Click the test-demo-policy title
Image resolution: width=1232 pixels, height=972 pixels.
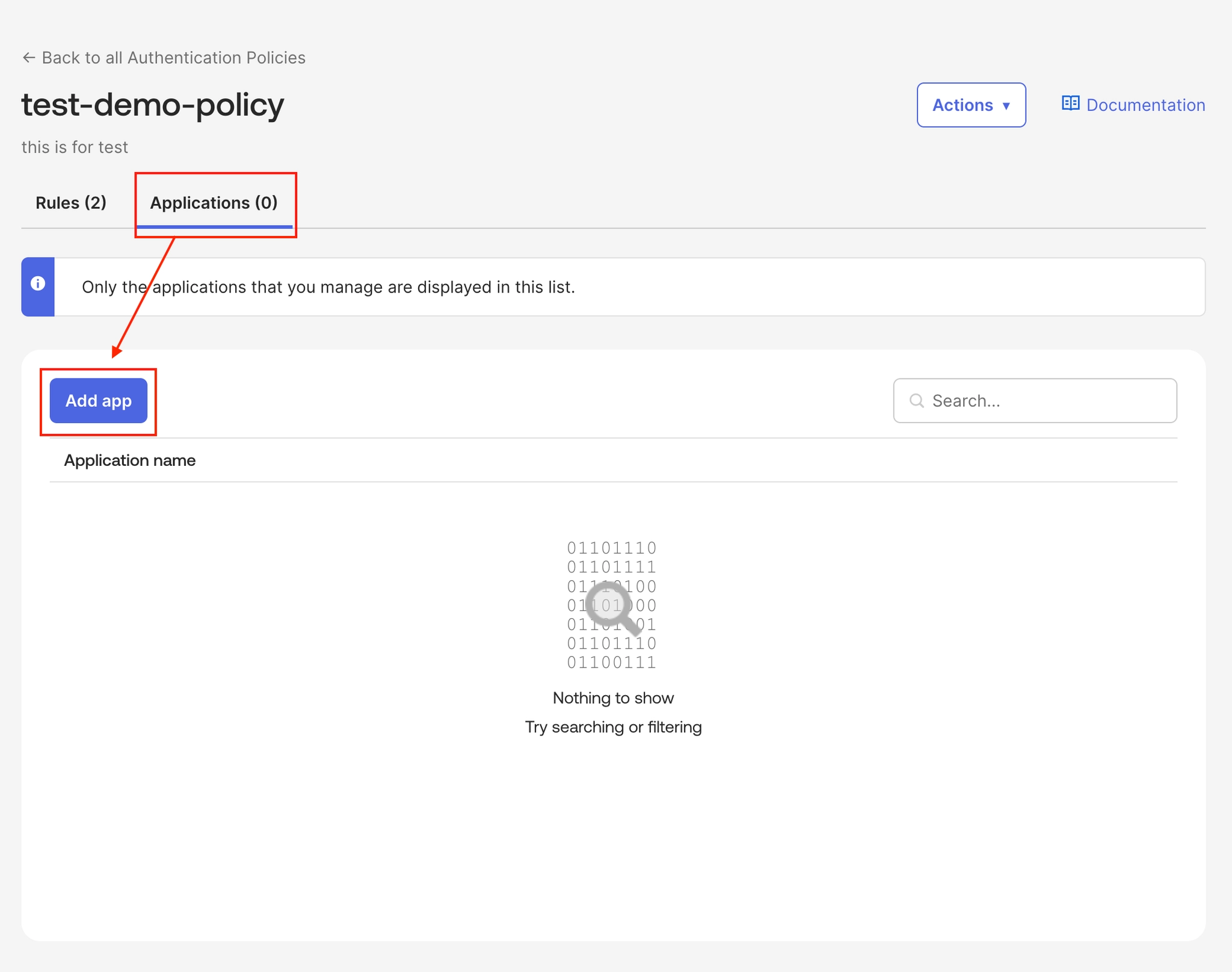point(153,105)
